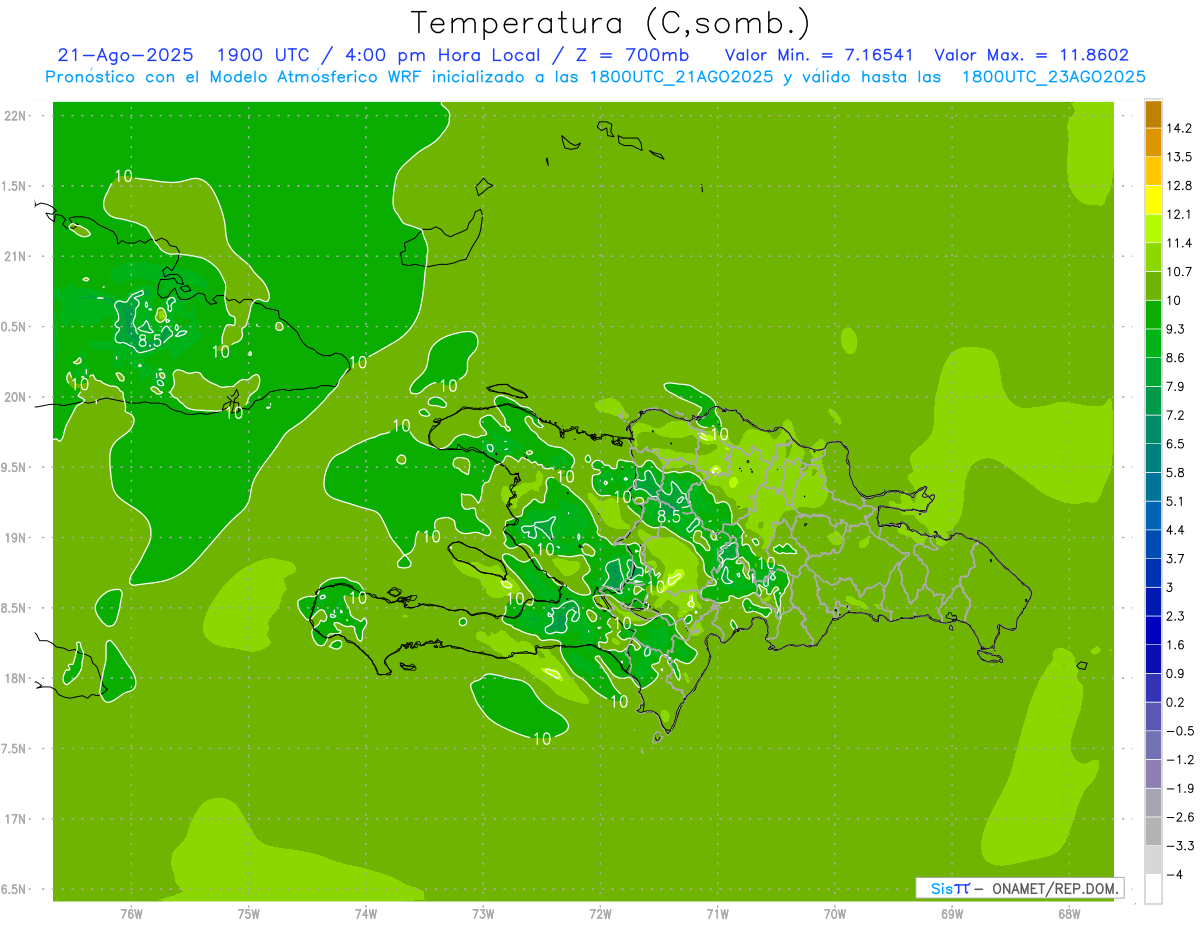
Task: Select the amber swatch between 12.8 and 13.5
Action: 1153,171
